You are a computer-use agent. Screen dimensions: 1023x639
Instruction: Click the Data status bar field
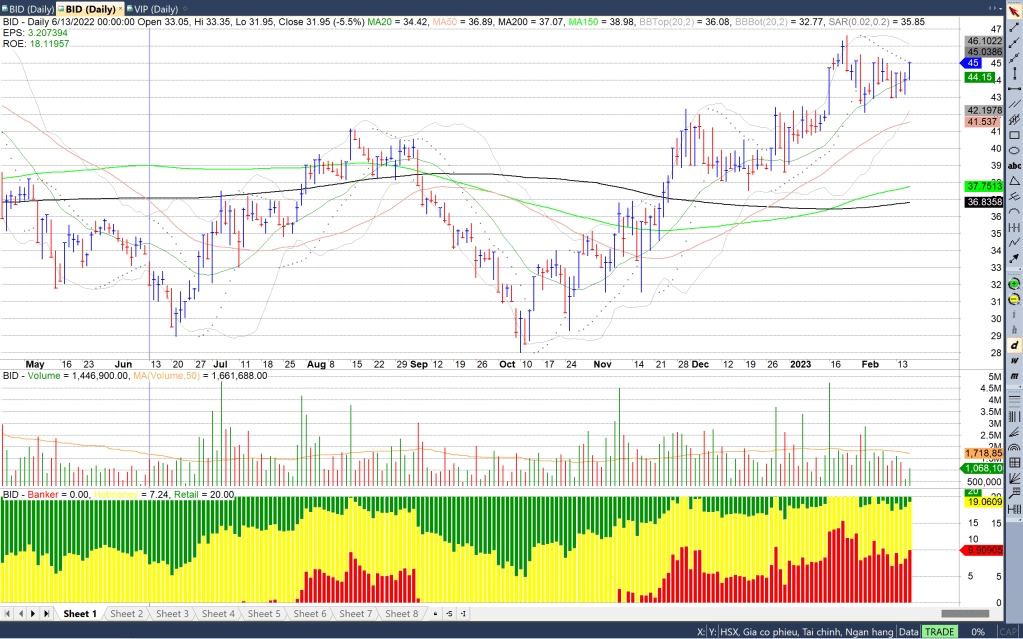click(908, 632)
